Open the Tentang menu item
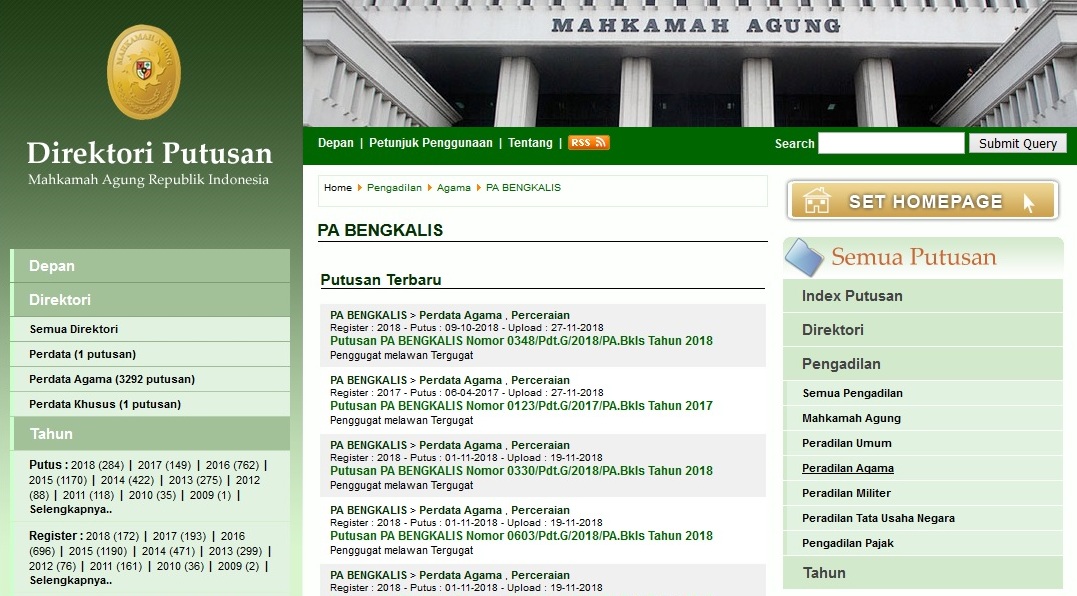This screenshot has height=596, width=1077. pos(530,142)
